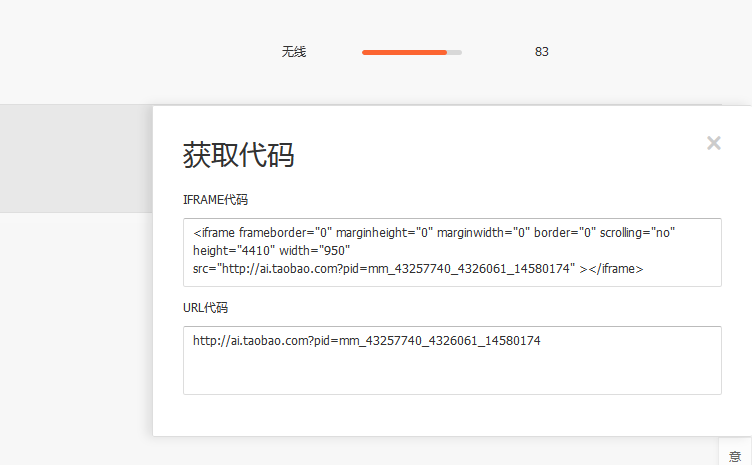Click the score value 83
The height and width of the screenshot is (465, 752).
coord(542,52)
